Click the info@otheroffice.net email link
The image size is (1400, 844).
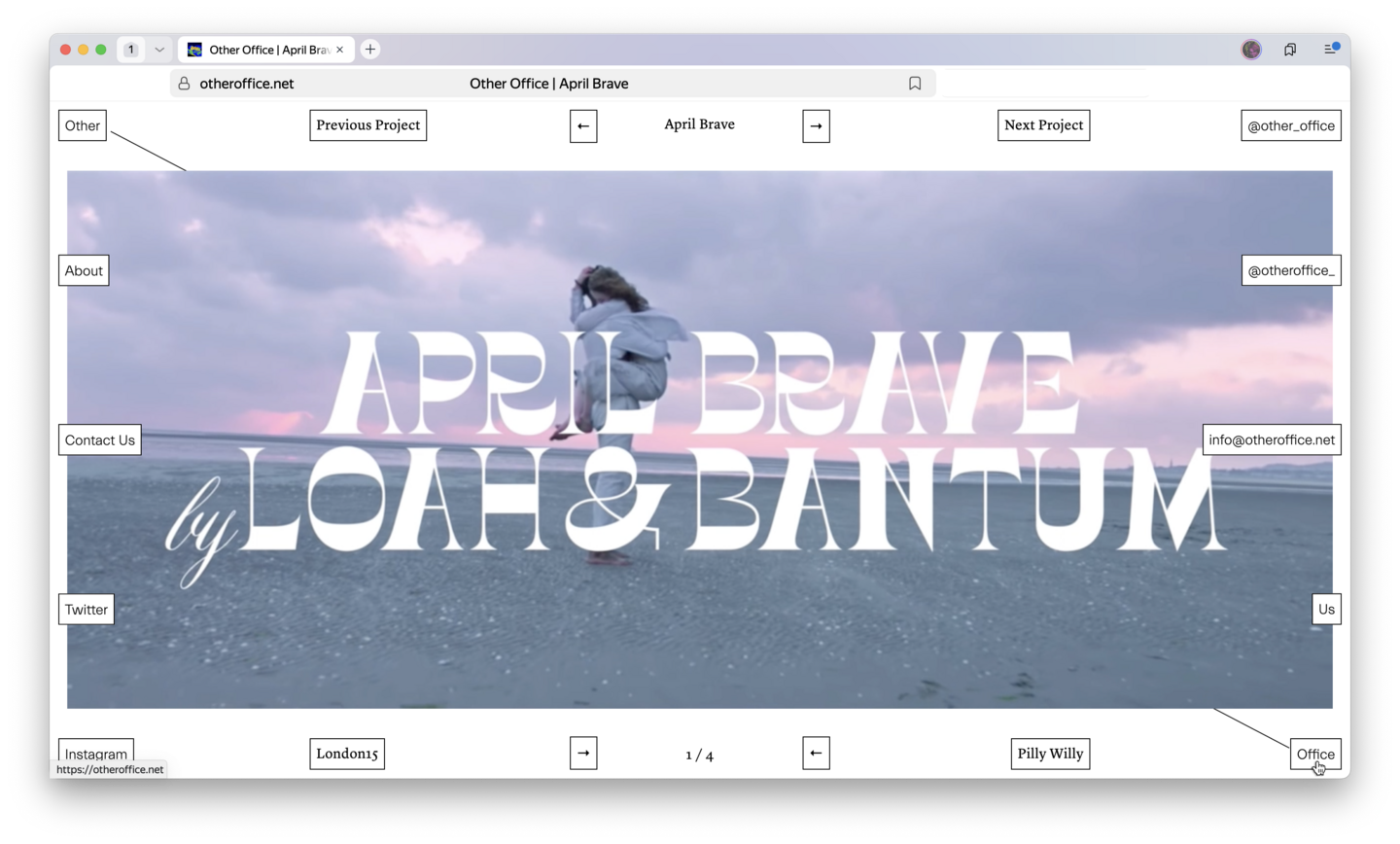tap(1271, 440)
